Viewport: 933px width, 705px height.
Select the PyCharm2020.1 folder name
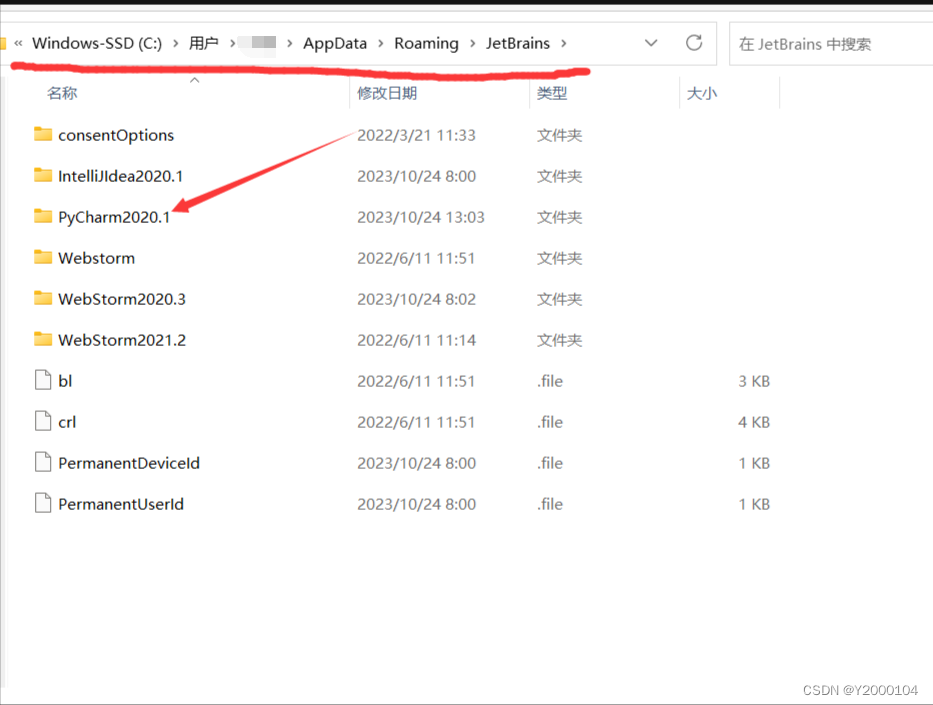(x=114, y=217)
